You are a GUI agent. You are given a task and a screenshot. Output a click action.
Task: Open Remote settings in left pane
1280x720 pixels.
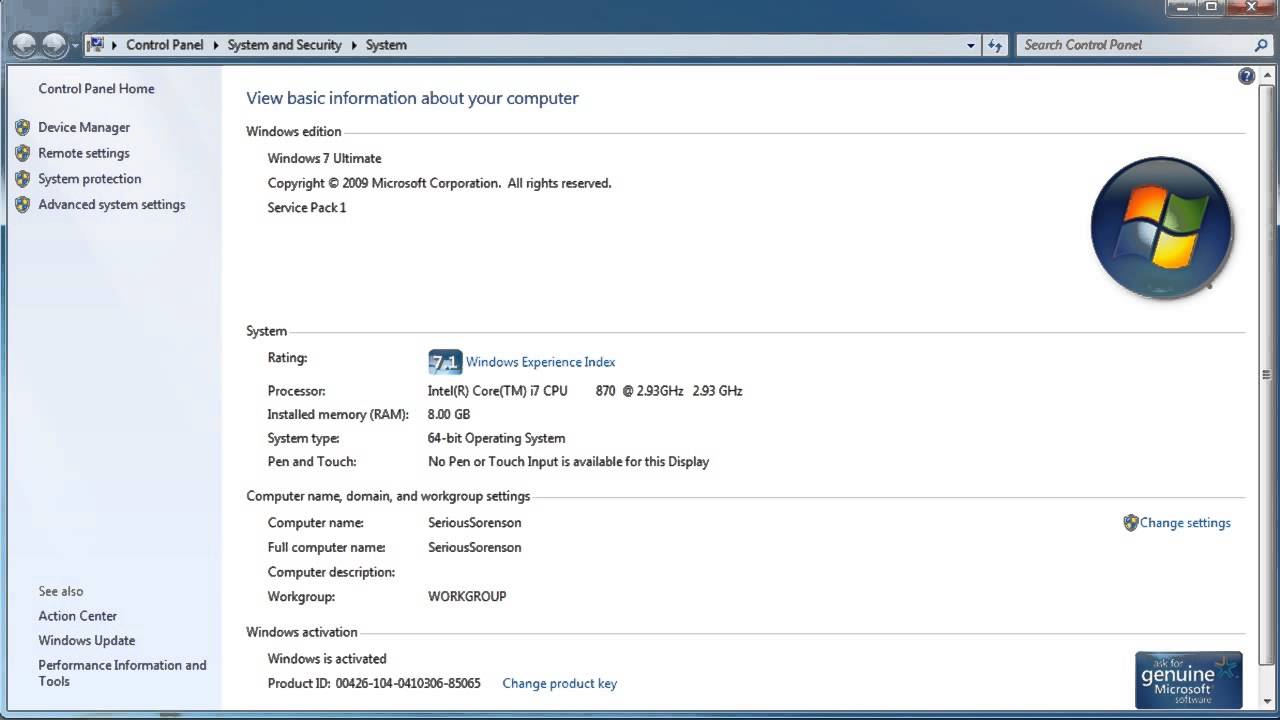coord(84,153)
